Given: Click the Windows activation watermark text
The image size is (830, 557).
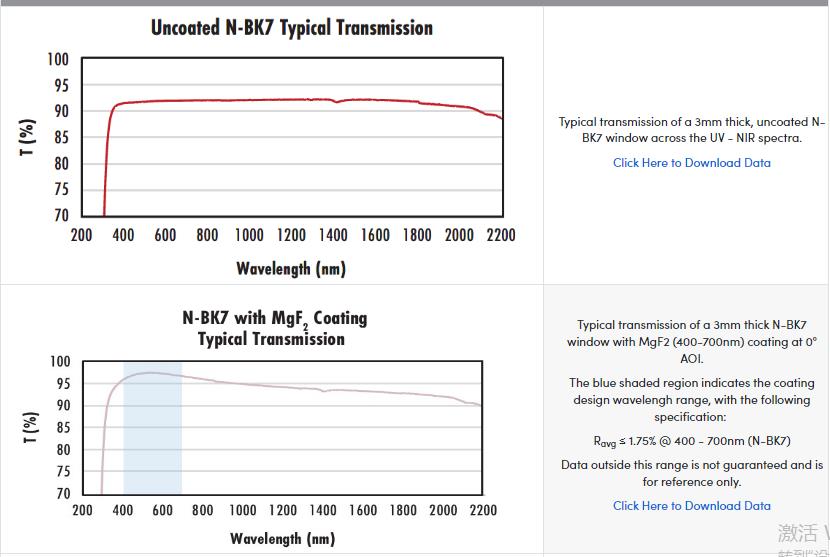Looking at the screenshot, I should click(802, 534).
